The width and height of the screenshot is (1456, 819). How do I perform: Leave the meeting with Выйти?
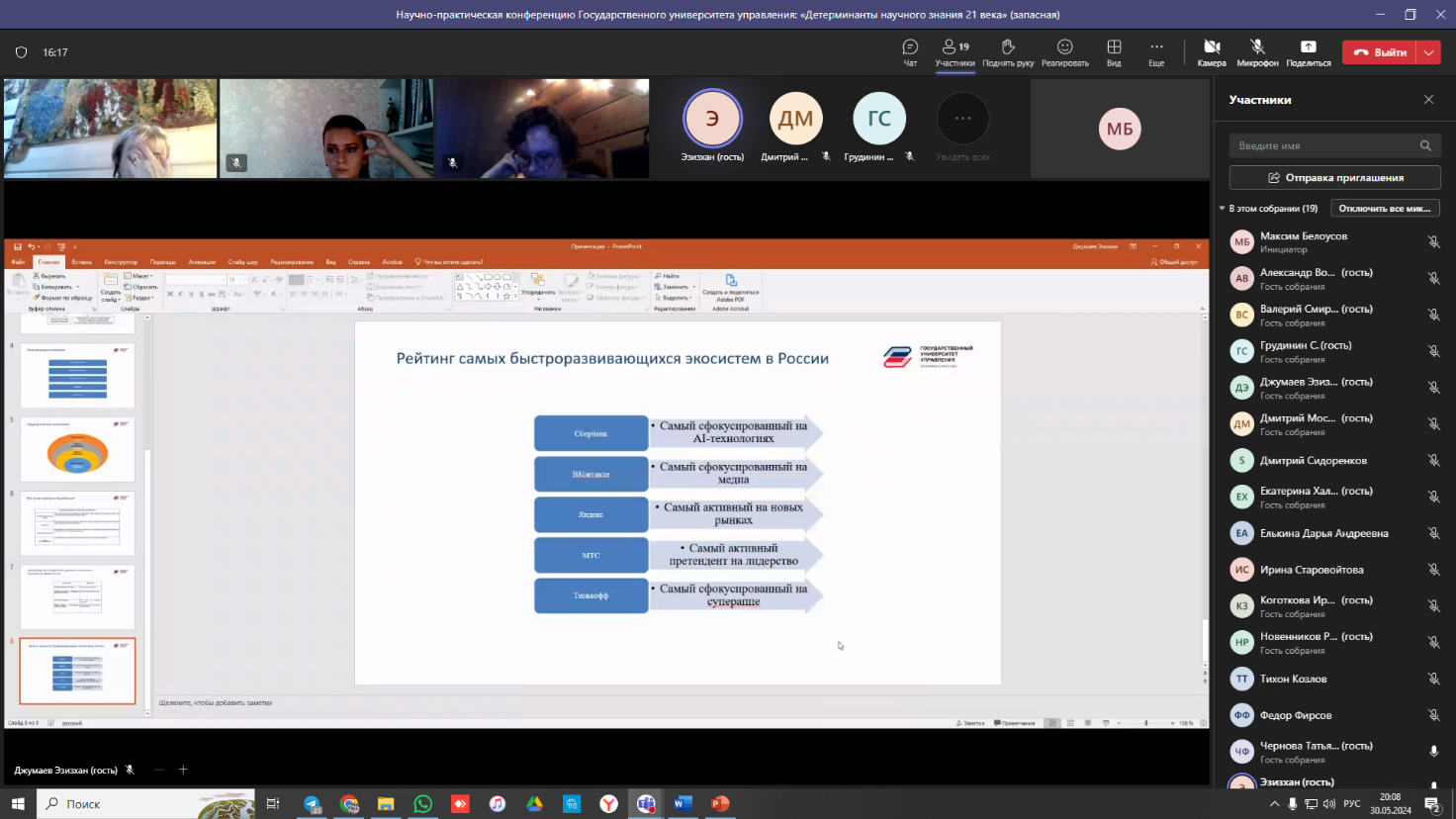1380,52
